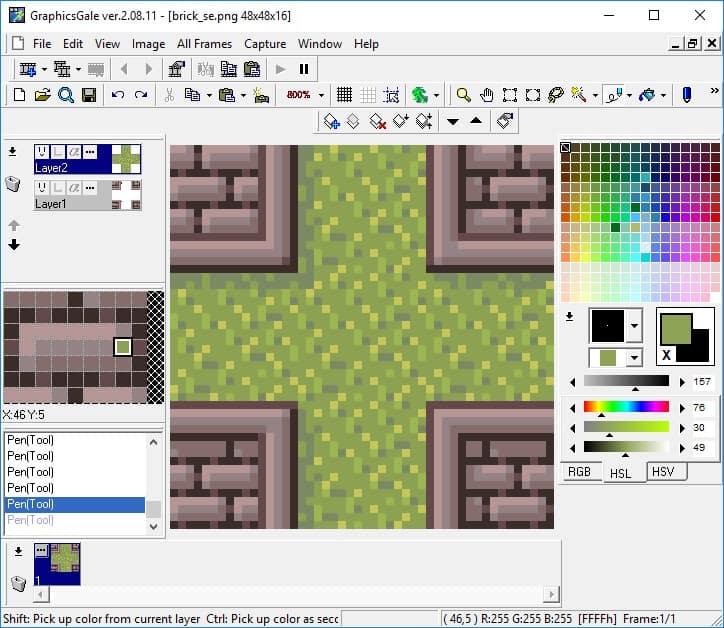Expand the Pen tool dropdown arrow

(x=629, y=96)
